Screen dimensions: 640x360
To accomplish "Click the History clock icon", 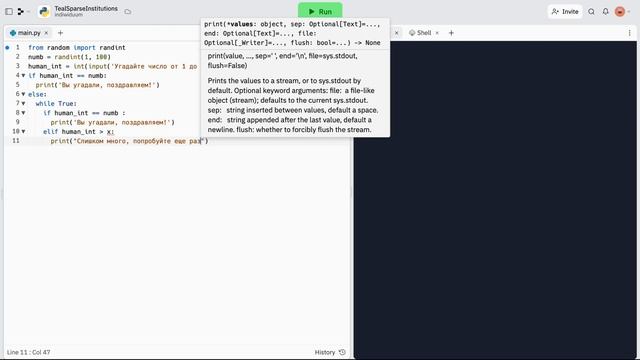I will [342, 352].
